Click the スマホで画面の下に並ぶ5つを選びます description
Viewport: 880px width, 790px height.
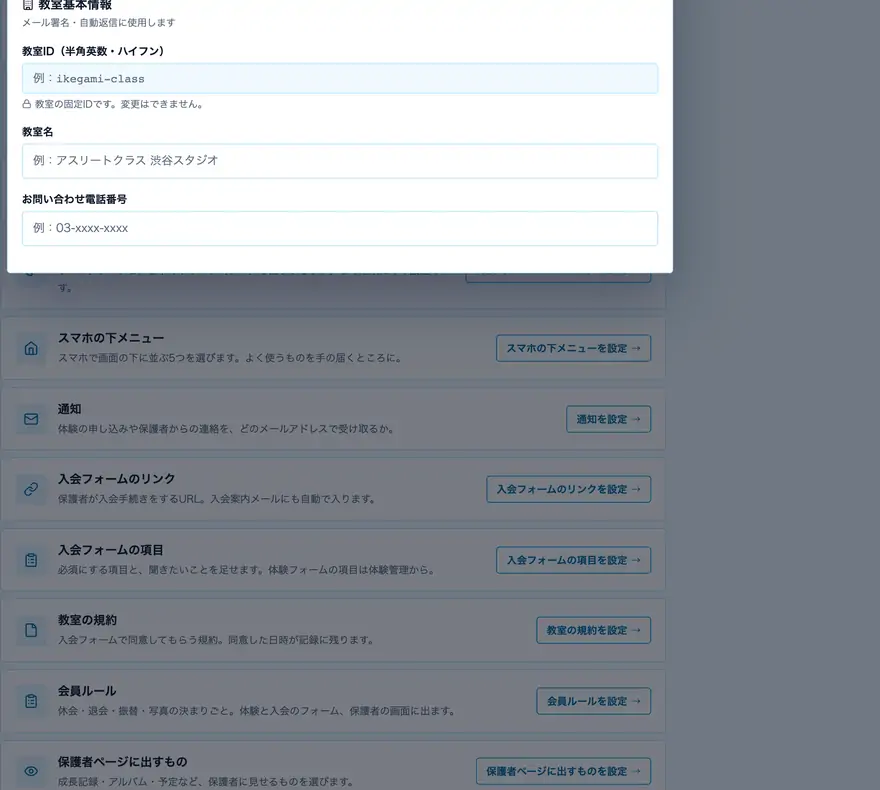[x=230, y=357]
